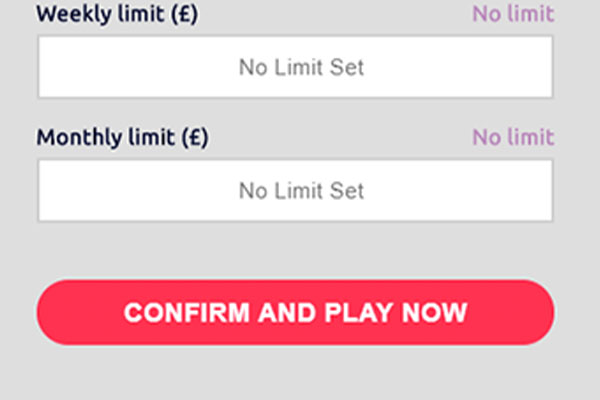Hit 'CONFIRM AND PLAY NOW' to proceed

click(295, 312)
